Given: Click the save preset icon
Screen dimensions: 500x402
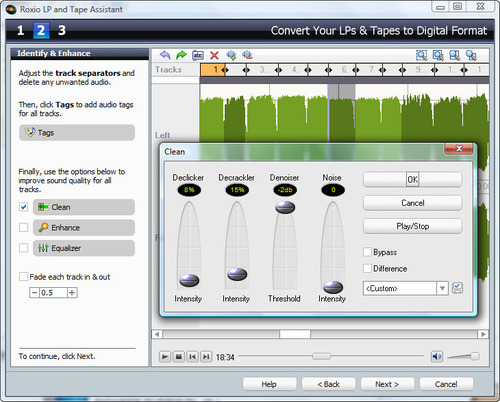Looking at the screenshot, I should [457, 288].
